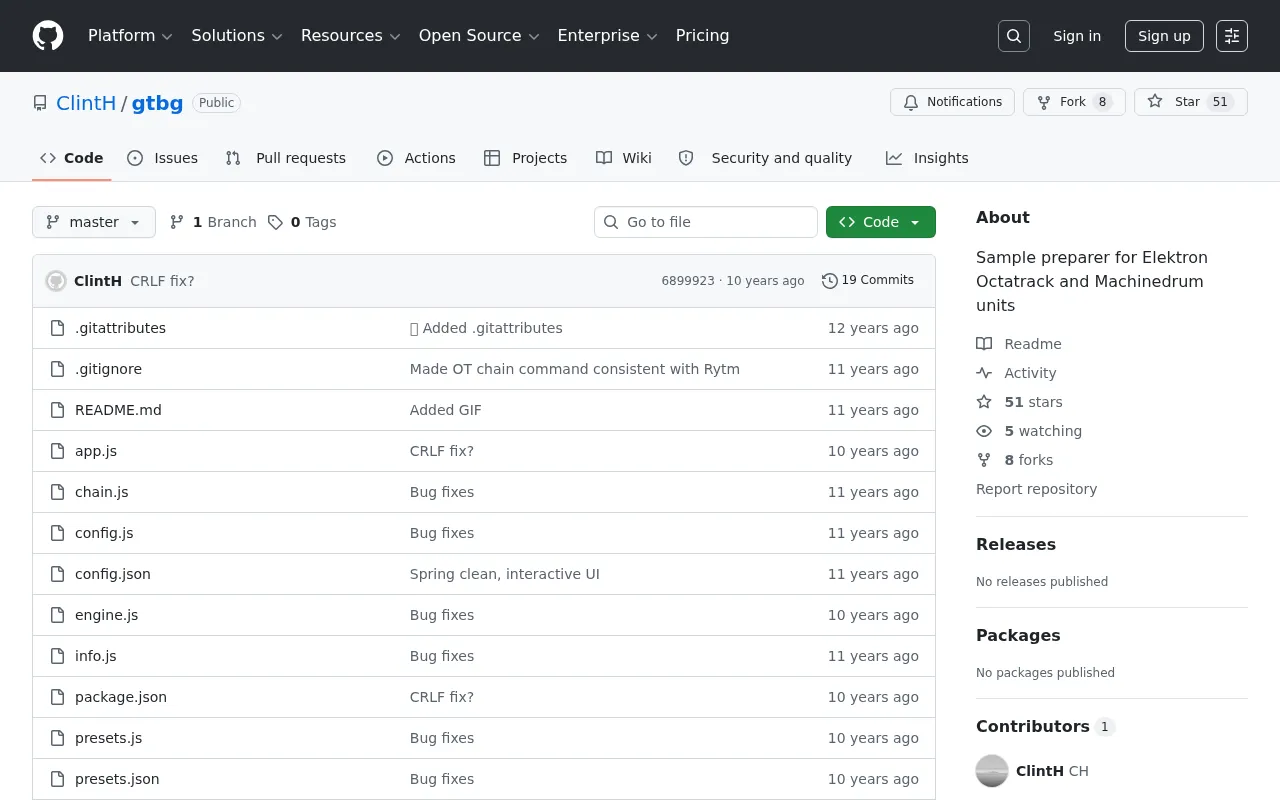The width and height of the screenshot is (1280, 800).
Task: Open the 'Added GIF' commit message
Action: coord(446,410)
